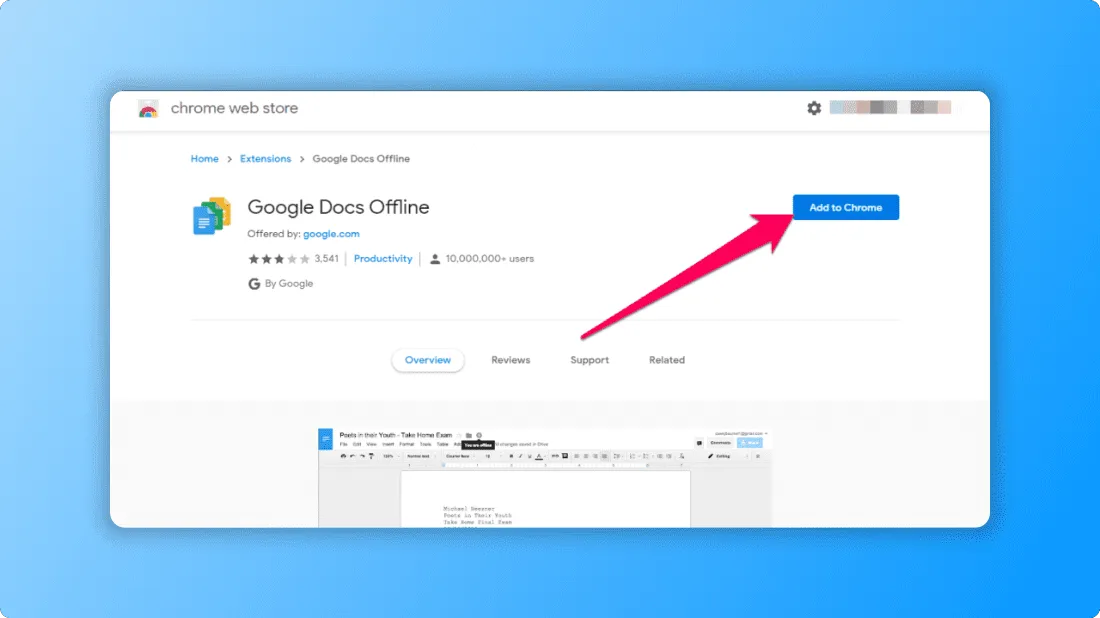Click the 10,000,000+ users text
This screenshot has height=618, width=1100.
point(490,259)
